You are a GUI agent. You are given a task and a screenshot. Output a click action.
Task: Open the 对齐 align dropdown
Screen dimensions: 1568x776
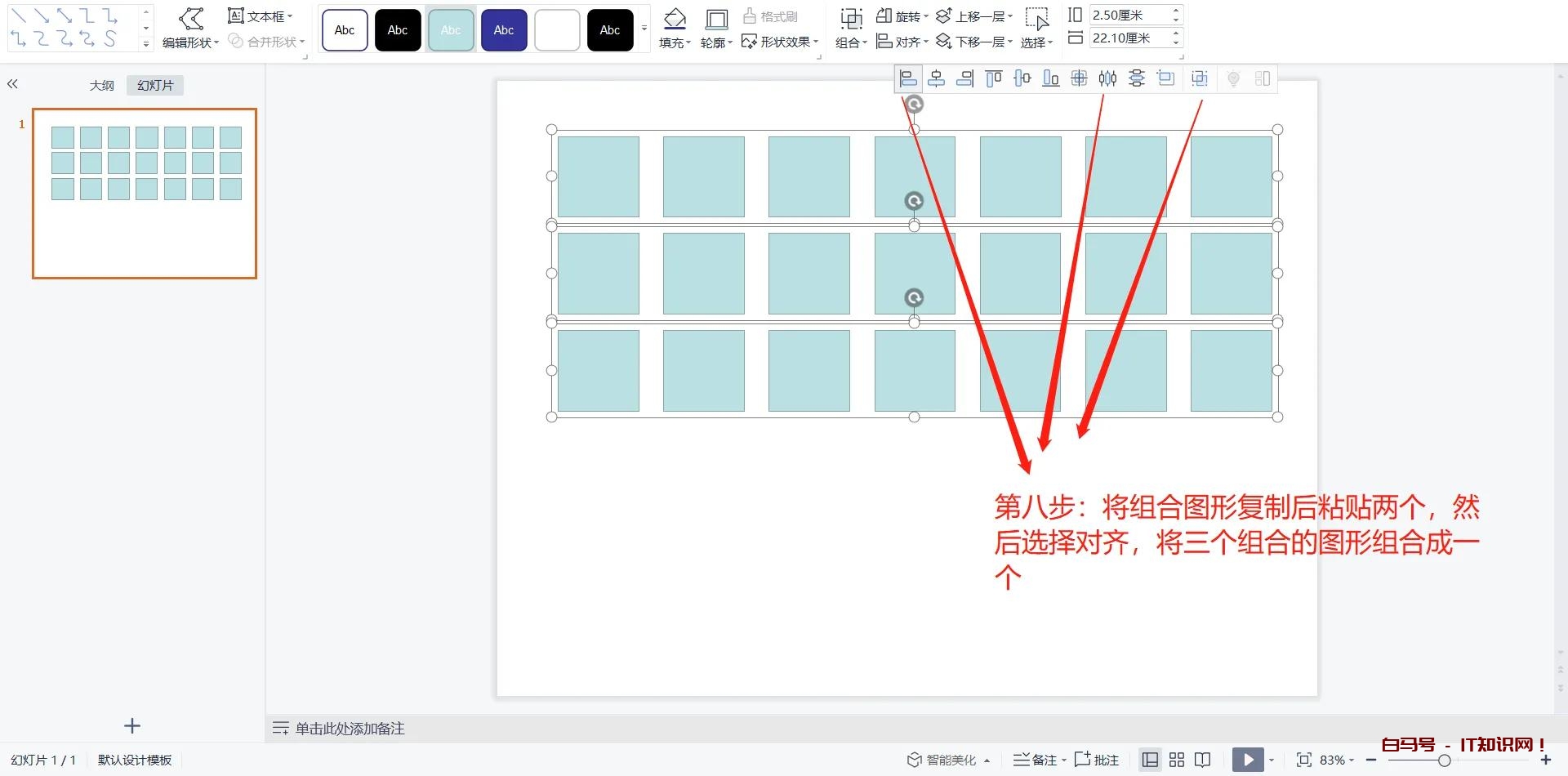pyautogui.click(x=902, y=42)
